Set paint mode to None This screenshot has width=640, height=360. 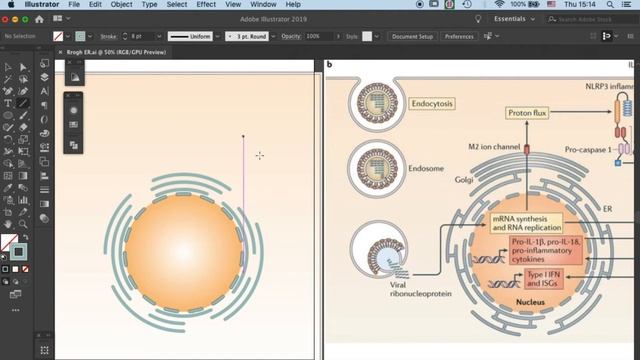pyautogui.click(x=25, y=269)
